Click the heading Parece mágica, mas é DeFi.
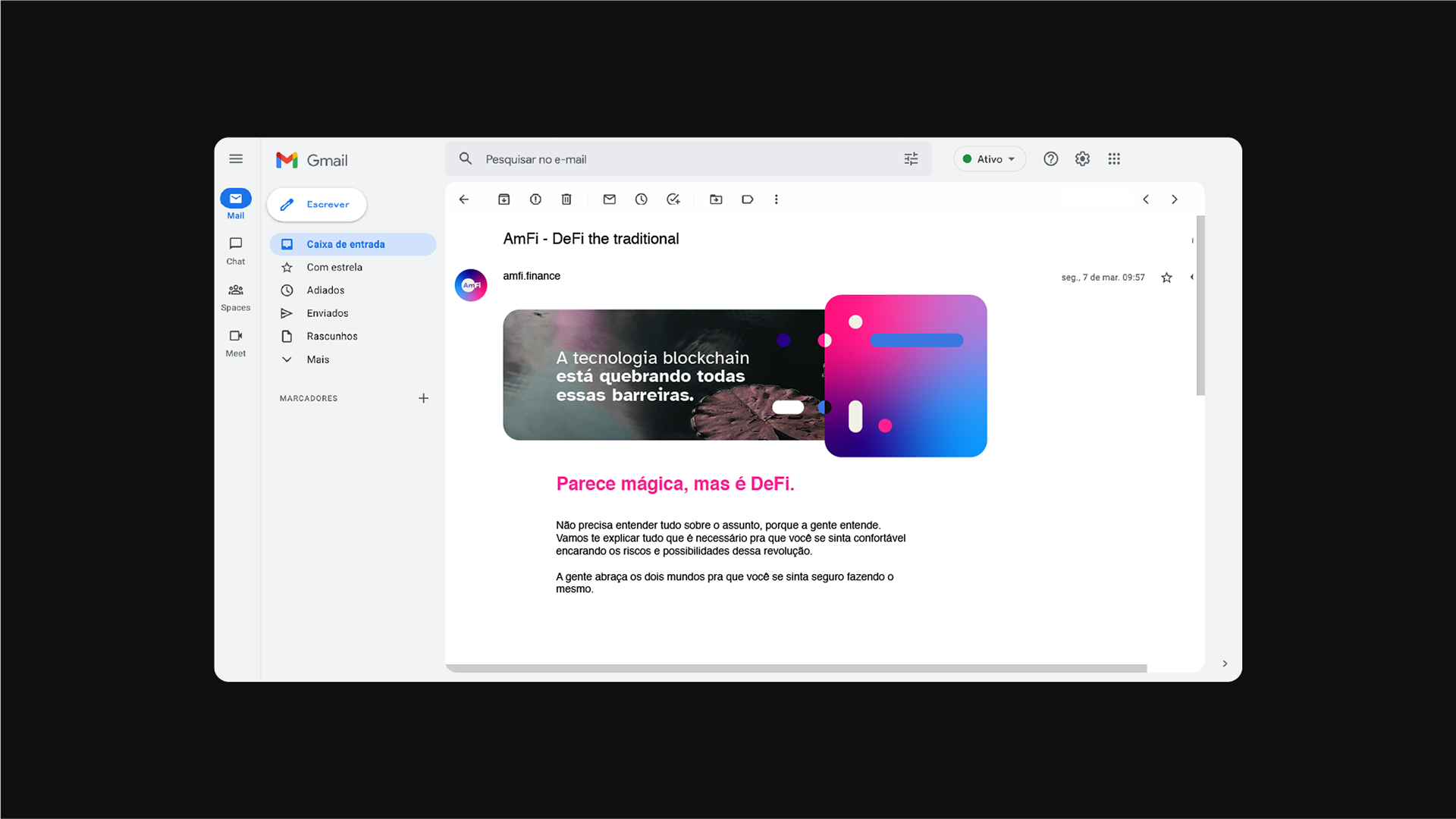The image size is (1456, 819). tap(675, 484)
